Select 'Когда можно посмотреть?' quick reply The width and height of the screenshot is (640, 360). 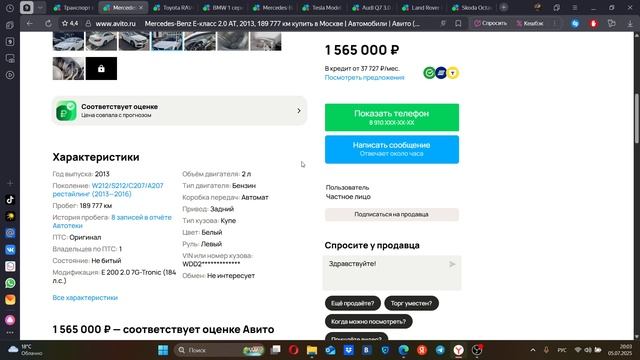point(369,322)
